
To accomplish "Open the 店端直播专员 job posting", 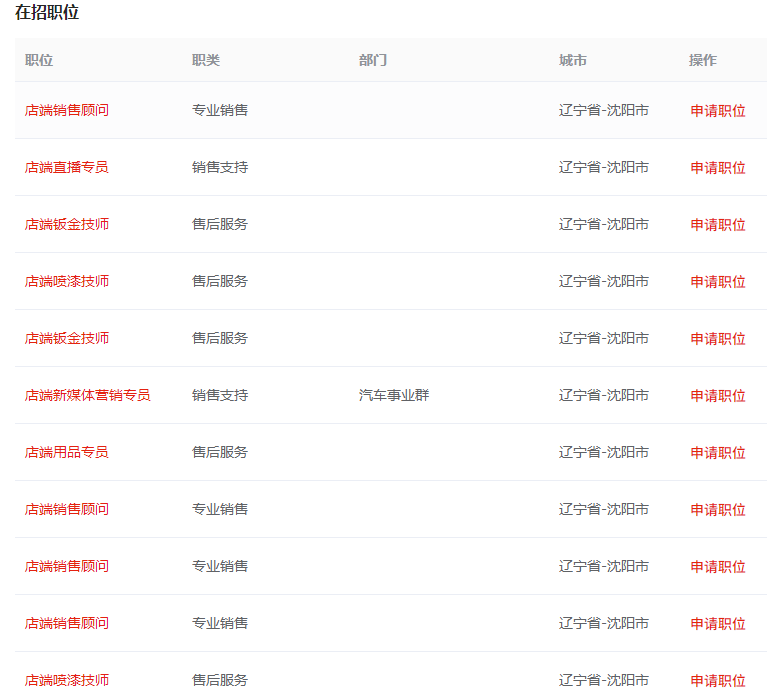I will (x=67, y=167).
